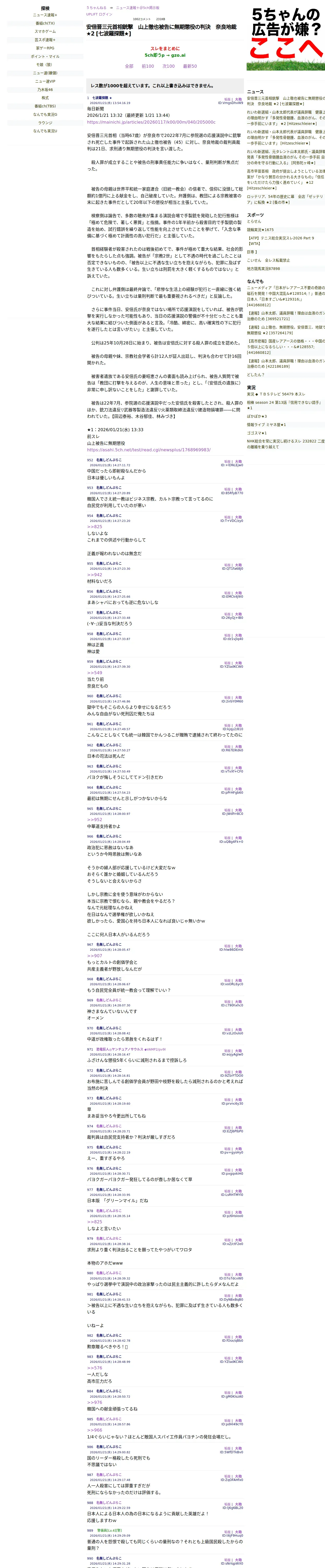The width and height of the screenshot is (325, 1568).
Task: Click 七波羅探題★ poster name on post 1
Action: point(102,98)
